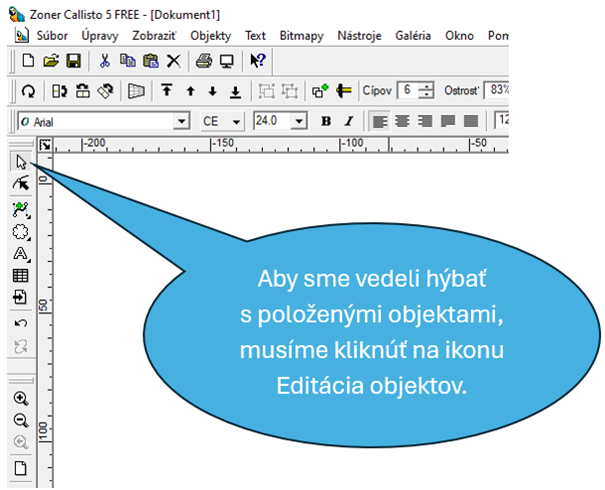Click the save floppy disk icon
Viewport: 605px width, 490px height.
(73, 61)
